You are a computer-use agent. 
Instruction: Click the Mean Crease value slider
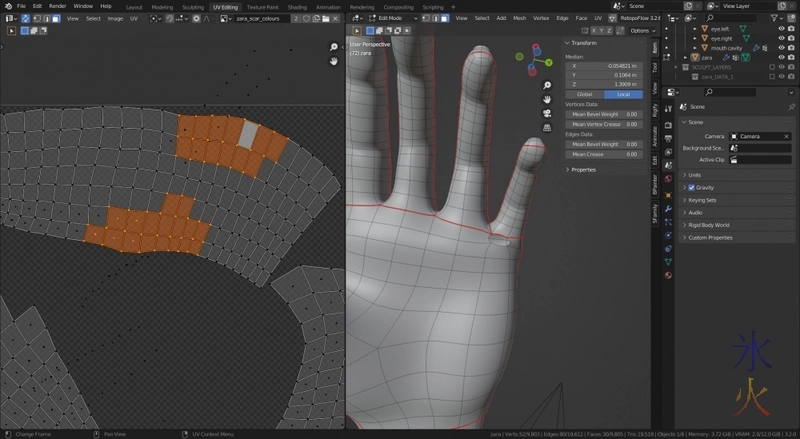click(x=604, y=154)
